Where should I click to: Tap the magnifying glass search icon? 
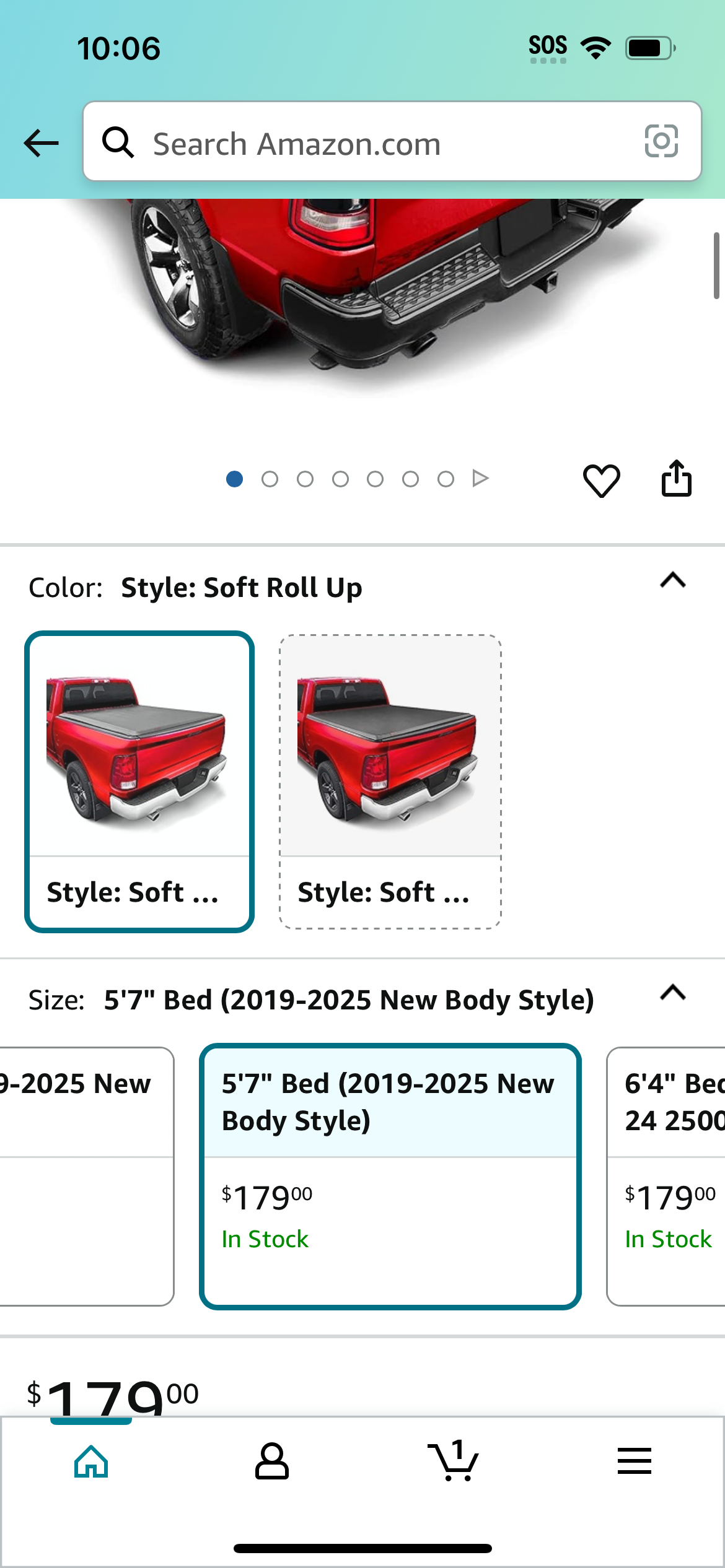[x=118, y=142]
